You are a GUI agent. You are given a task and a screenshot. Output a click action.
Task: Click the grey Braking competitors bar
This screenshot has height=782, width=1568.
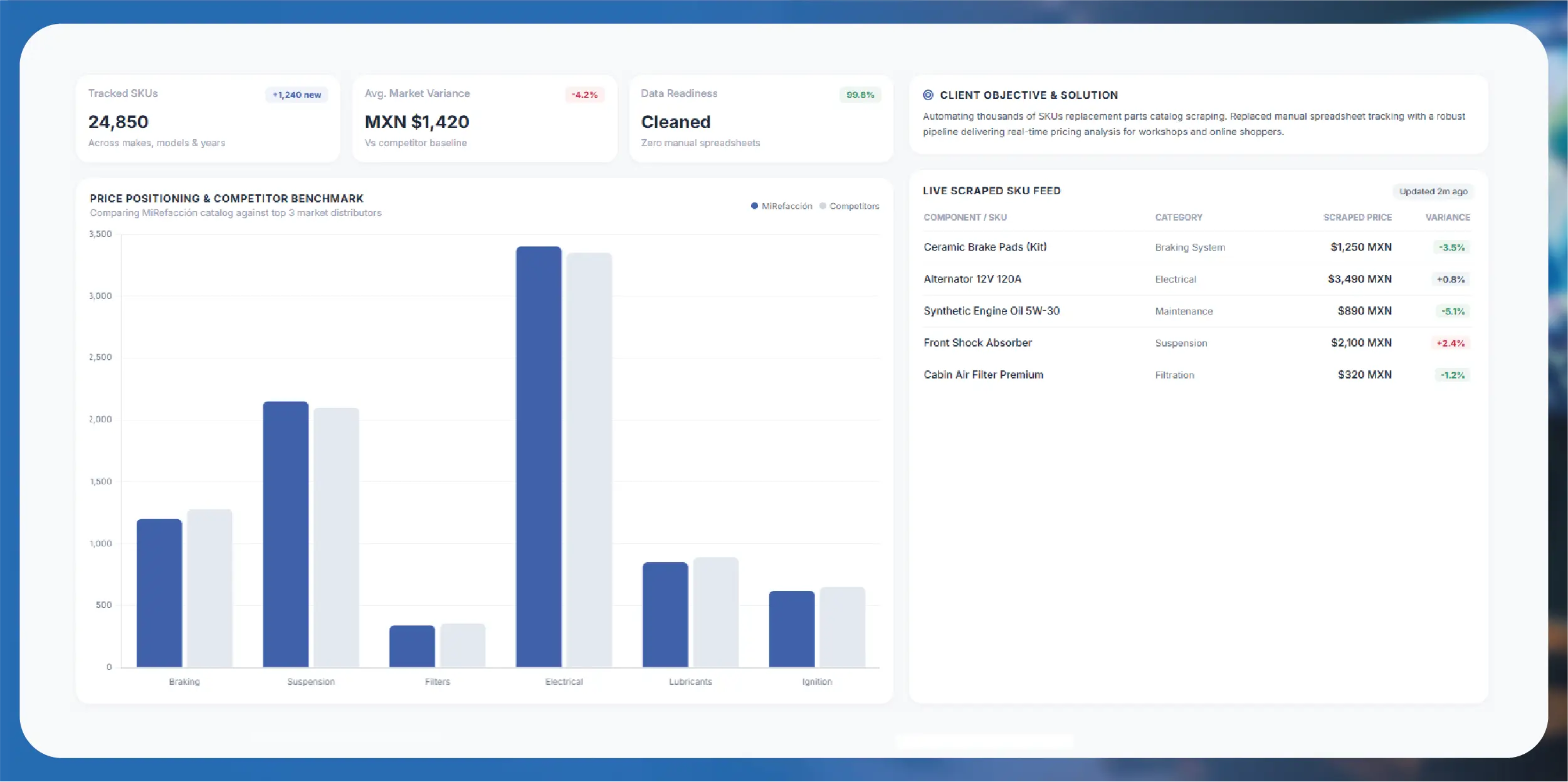(209, 588)
